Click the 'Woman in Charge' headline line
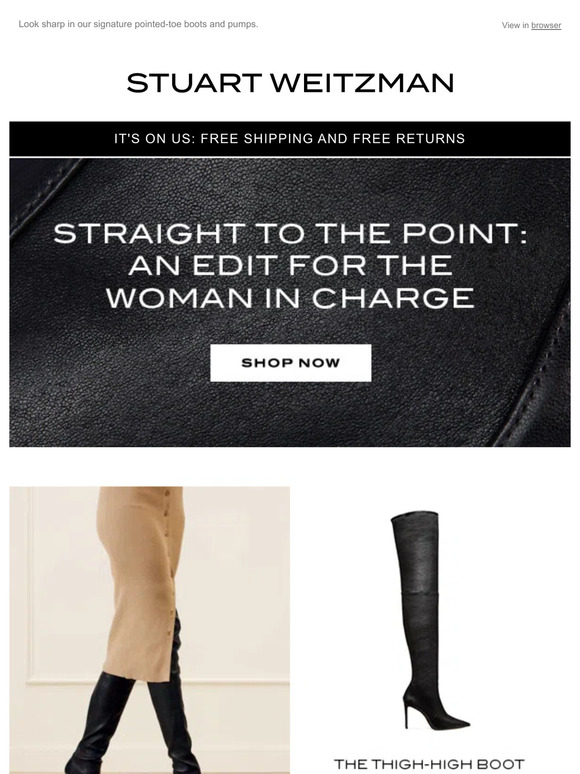Screen dimensions: 580x774 click(x=290, y=298)
